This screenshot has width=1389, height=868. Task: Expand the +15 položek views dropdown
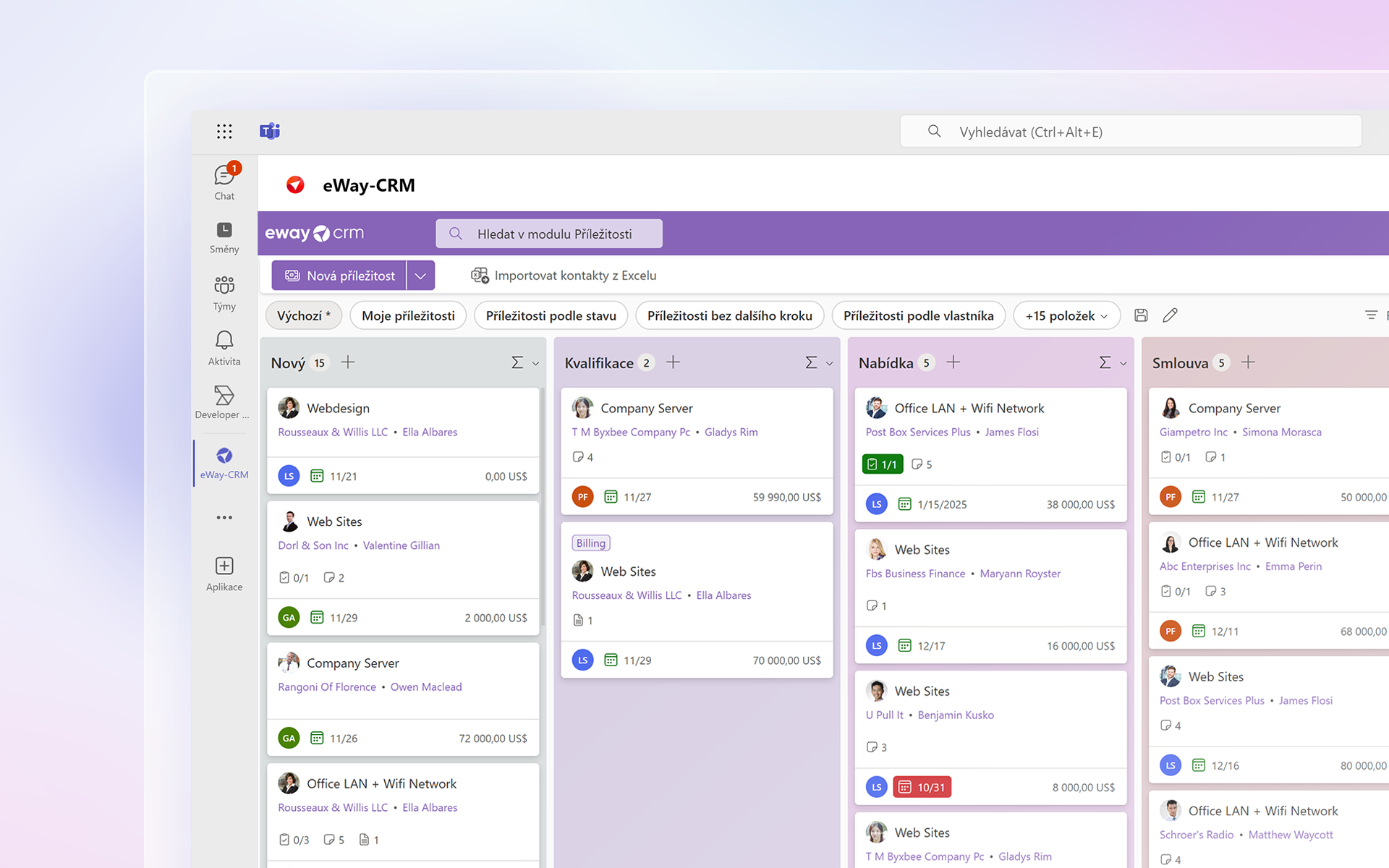pyautogui.click(x=1066, y=315)
